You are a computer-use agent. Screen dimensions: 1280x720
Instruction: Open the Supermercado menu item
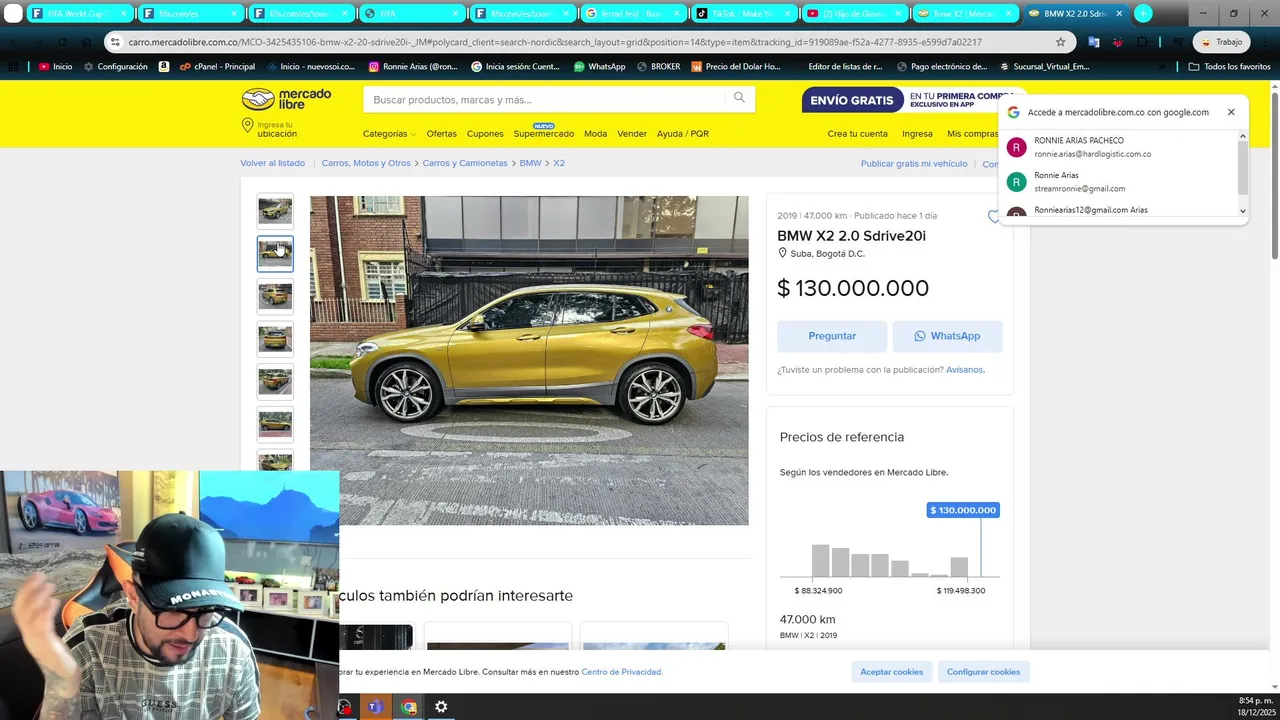pyautogui.click(x=543, y=134)
